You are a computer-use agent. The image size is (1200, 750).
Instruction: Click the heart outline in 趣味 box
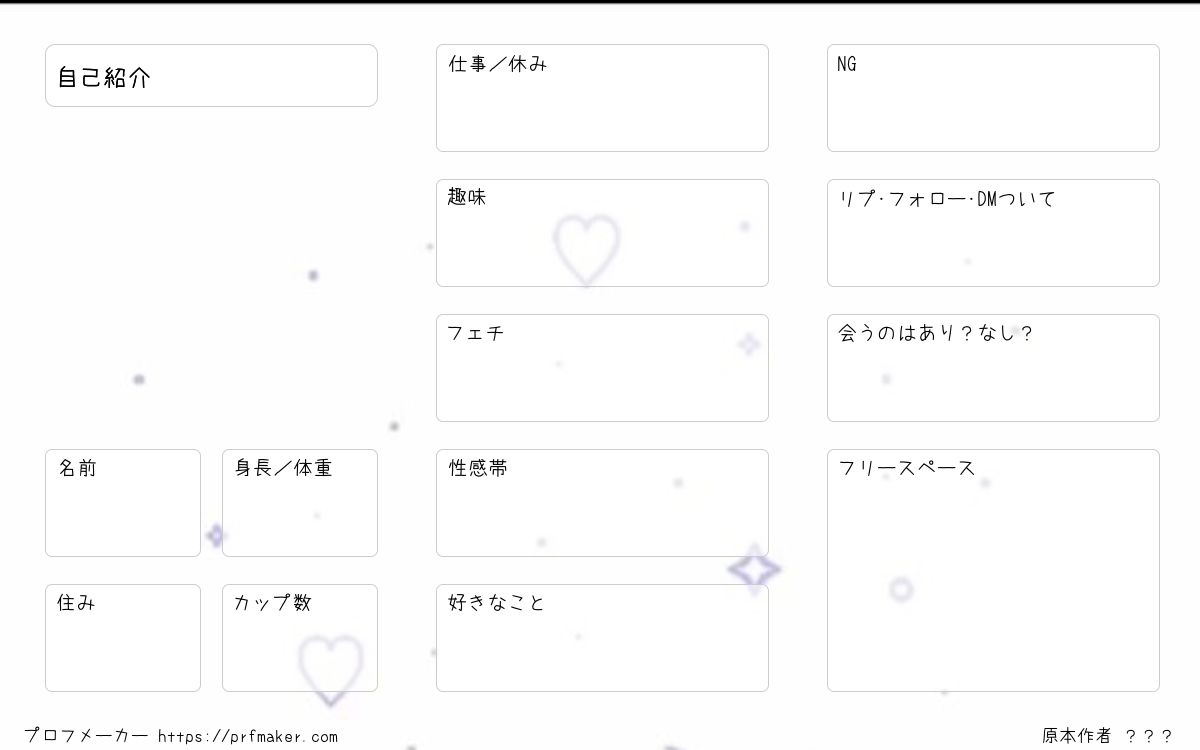pyautogui.click(x=587, y=250)
